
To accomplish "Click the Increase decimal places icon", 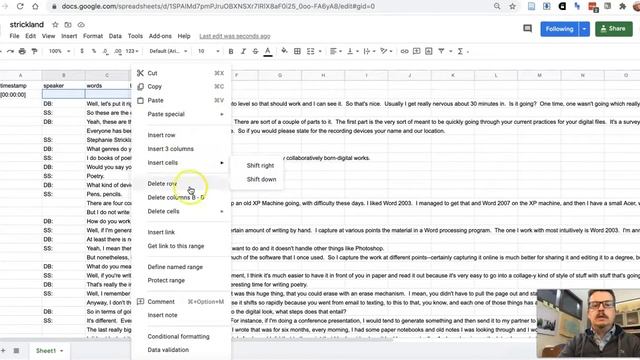I will [118, 51].
